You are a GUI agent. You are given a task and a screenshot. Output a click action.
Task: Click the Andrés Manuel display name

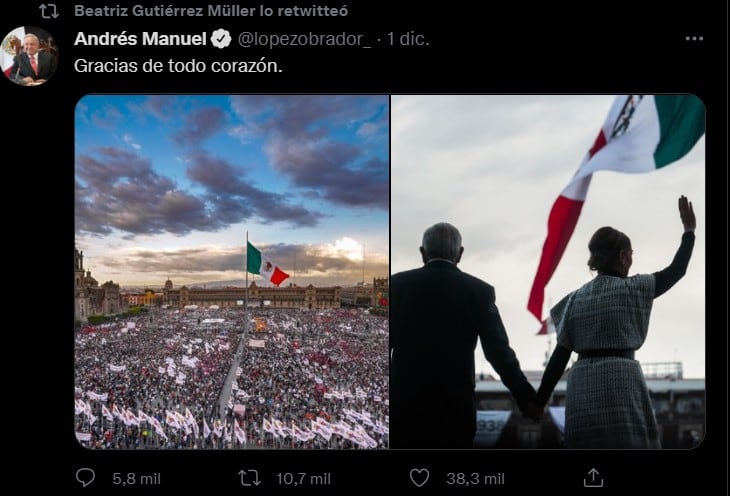pos(140,40)
